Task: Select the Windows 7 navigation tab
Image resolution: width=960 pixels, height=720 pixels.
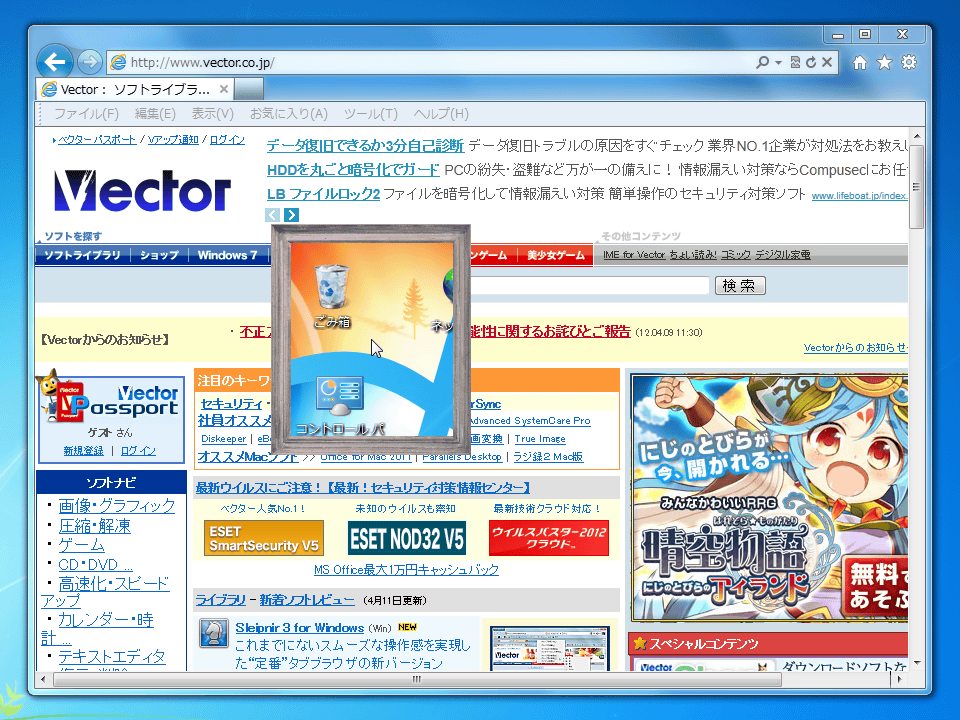Action: click(227, 255)
